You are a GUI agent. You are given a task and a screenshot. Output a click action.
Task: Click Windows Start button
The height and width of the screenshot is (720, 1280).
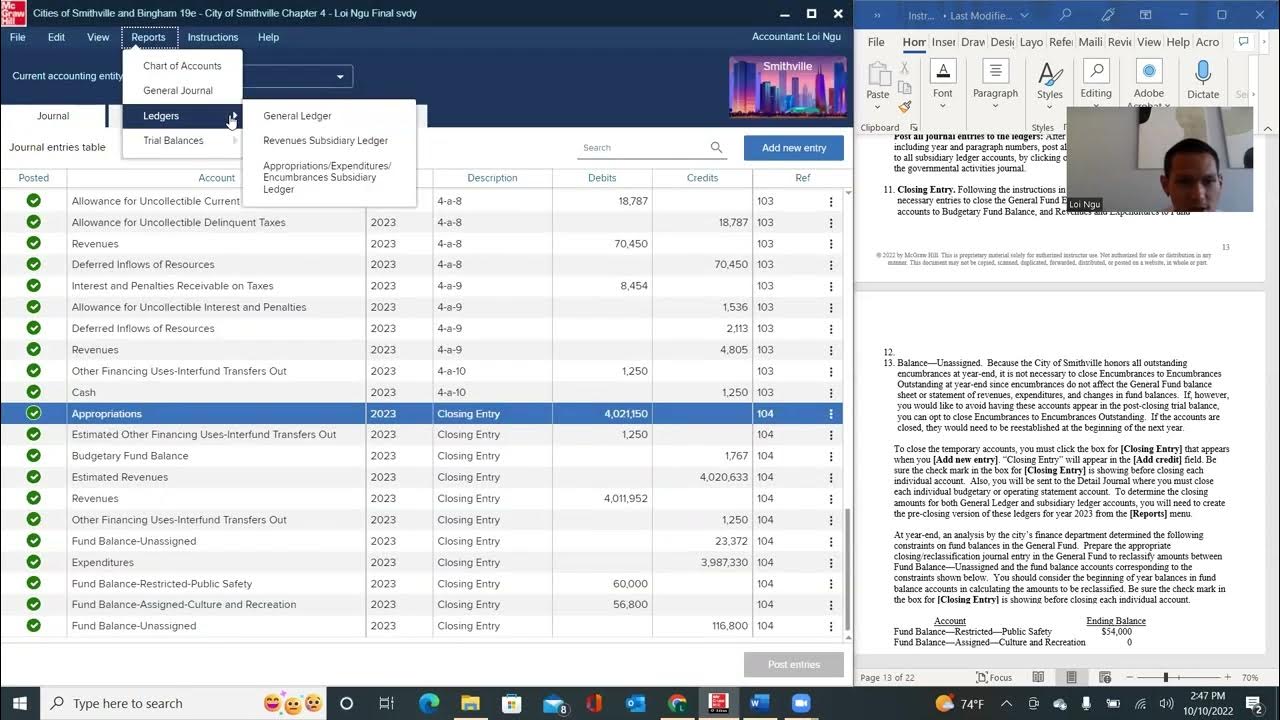pos(20,703)
